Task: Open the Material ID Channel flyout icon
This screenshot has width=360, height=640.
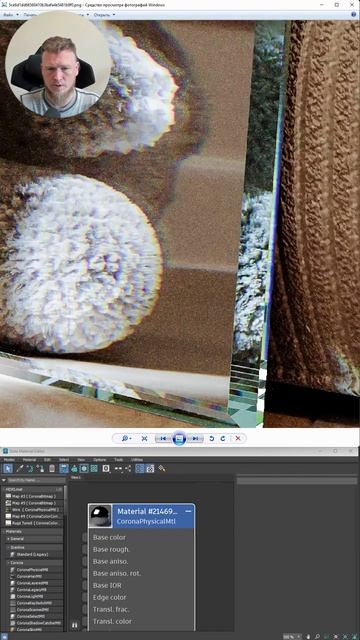Action: tap(106, 469)
